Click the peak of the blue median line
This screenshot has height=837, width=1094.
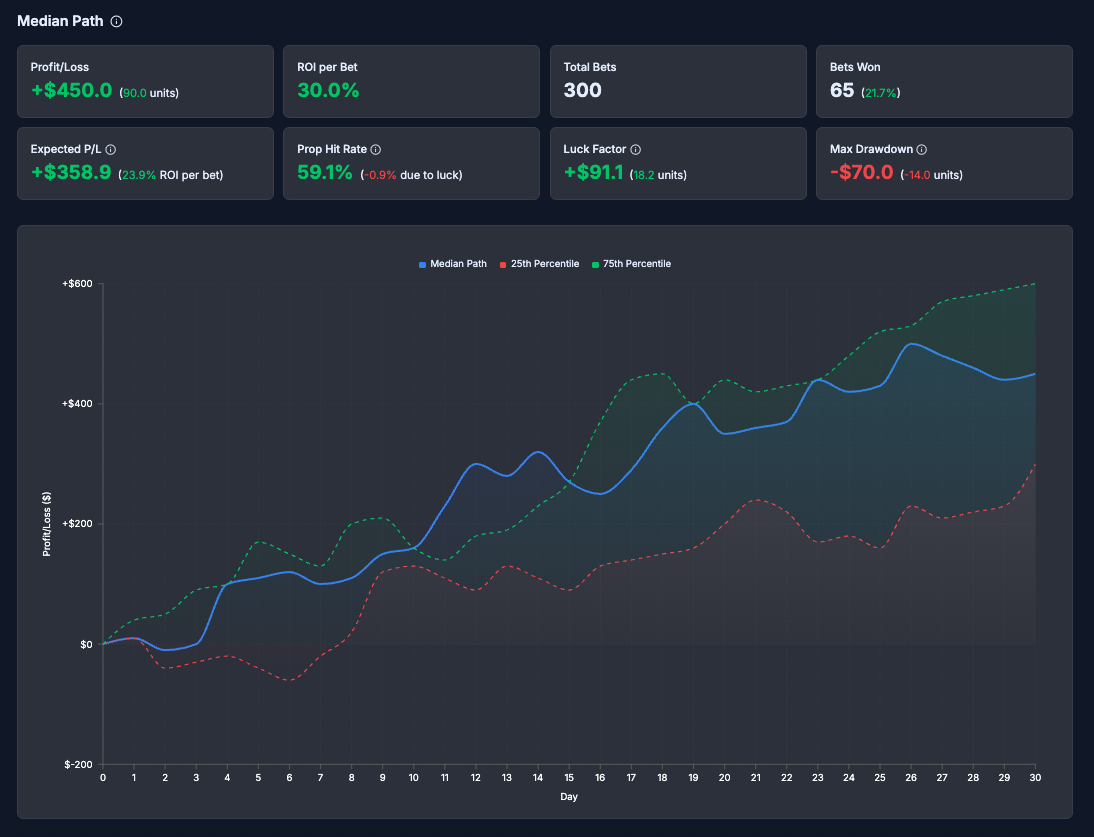(910, 344)
